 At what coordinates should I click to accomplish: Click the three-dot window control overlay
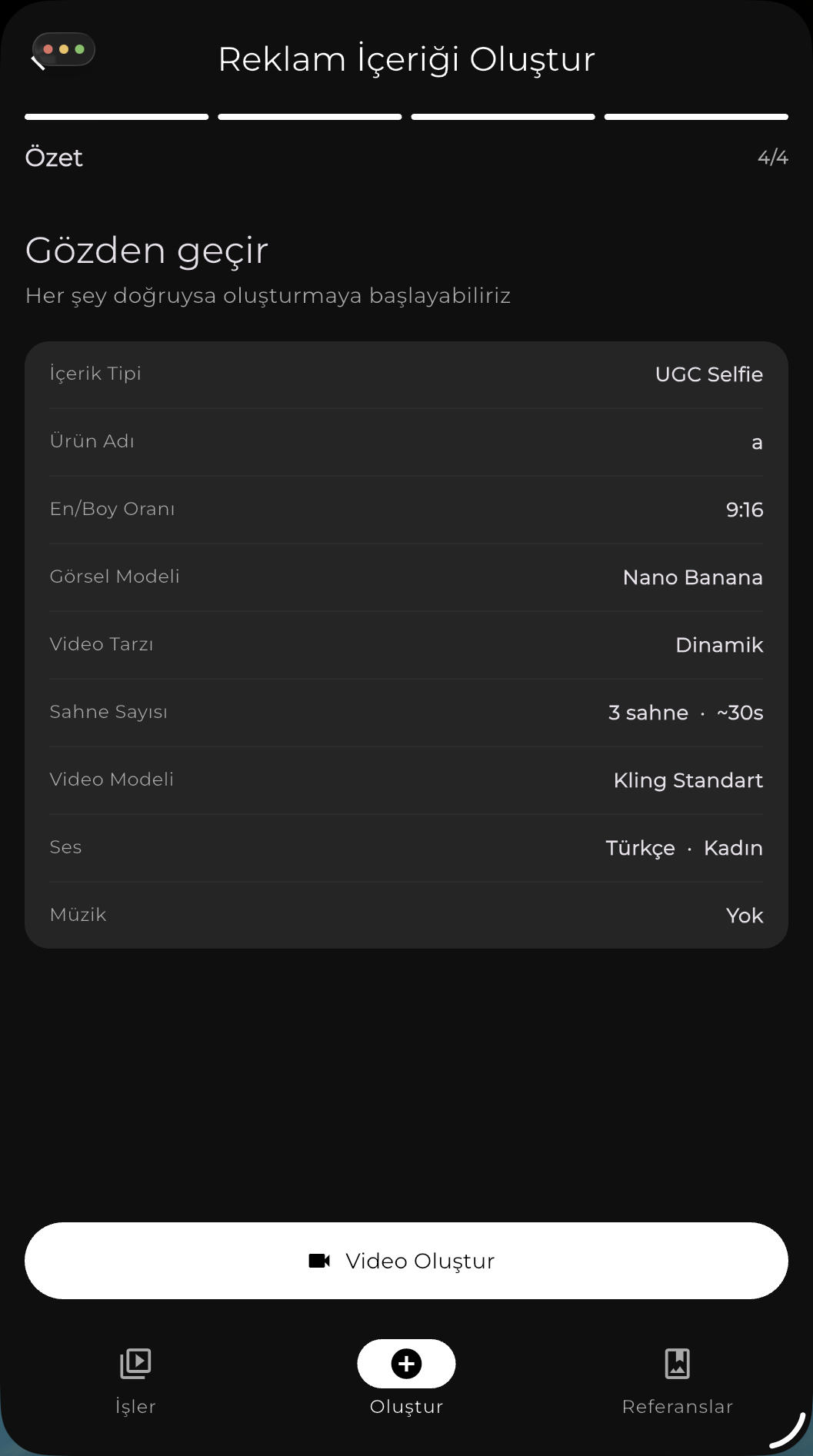64,49
